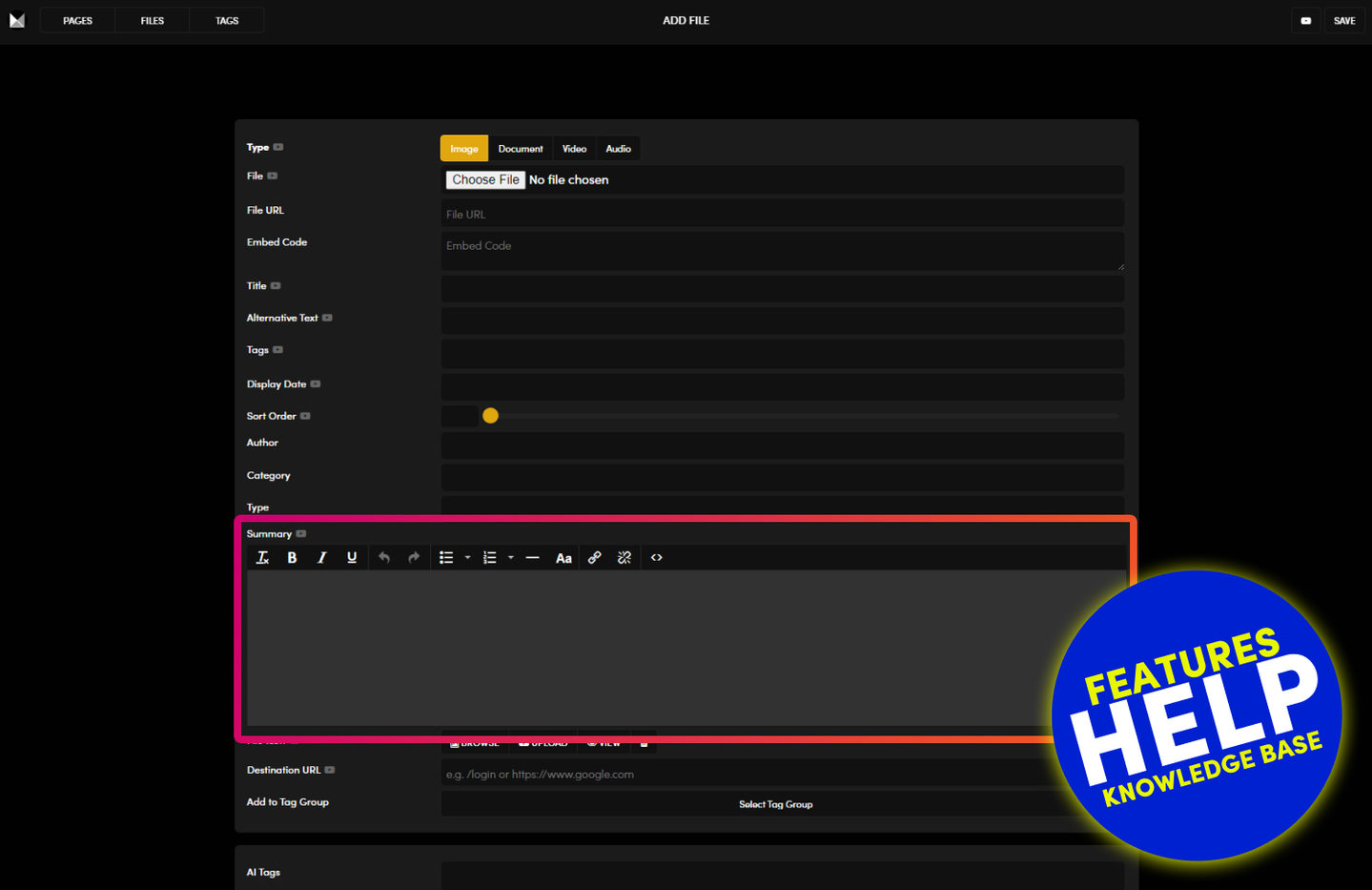
Task: Expand the numbered list style dropdown arrow
Action: [x=511, y=558]
